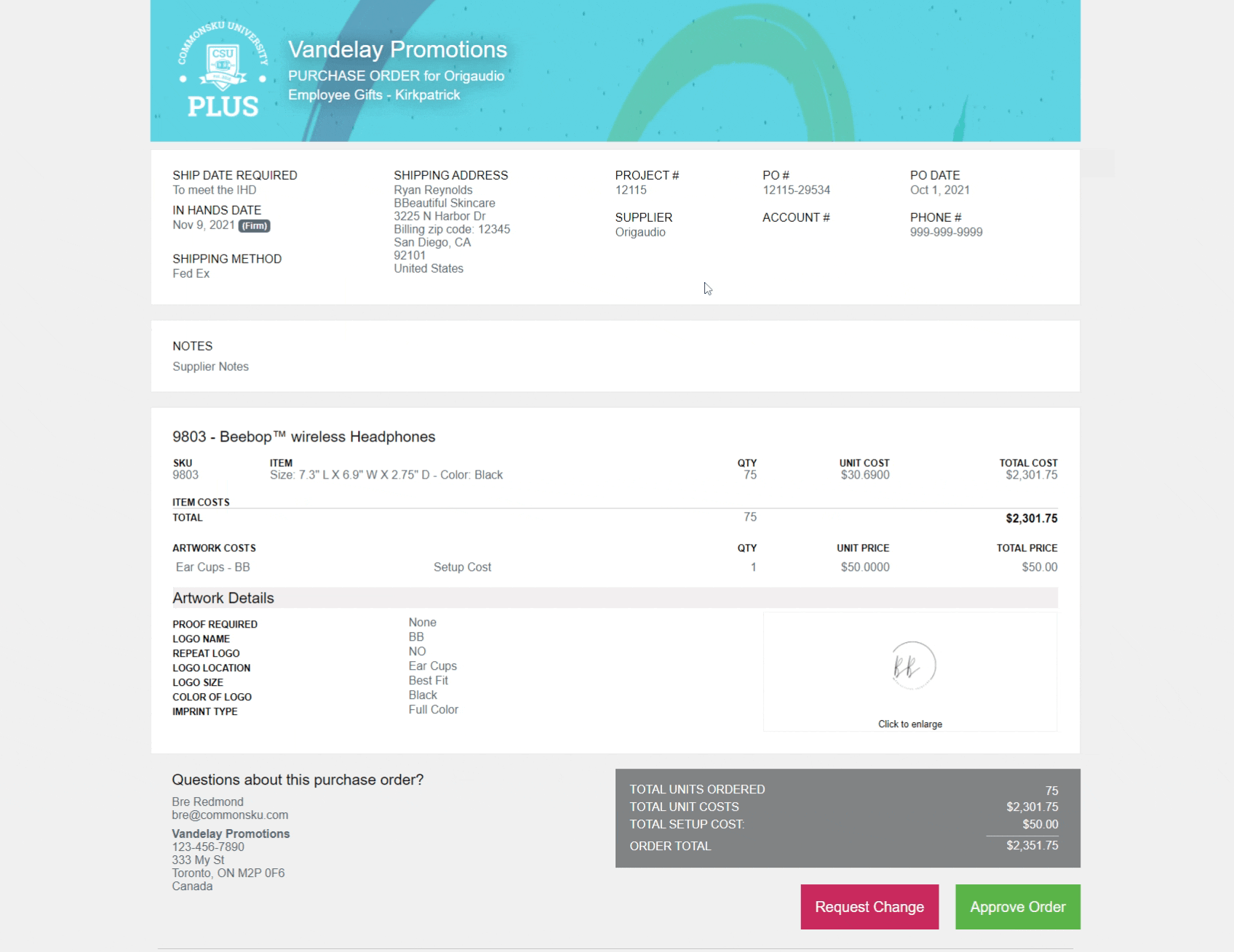
Task: Open the BB logo artwork thumbnail
Action: (x=912, y=665)
